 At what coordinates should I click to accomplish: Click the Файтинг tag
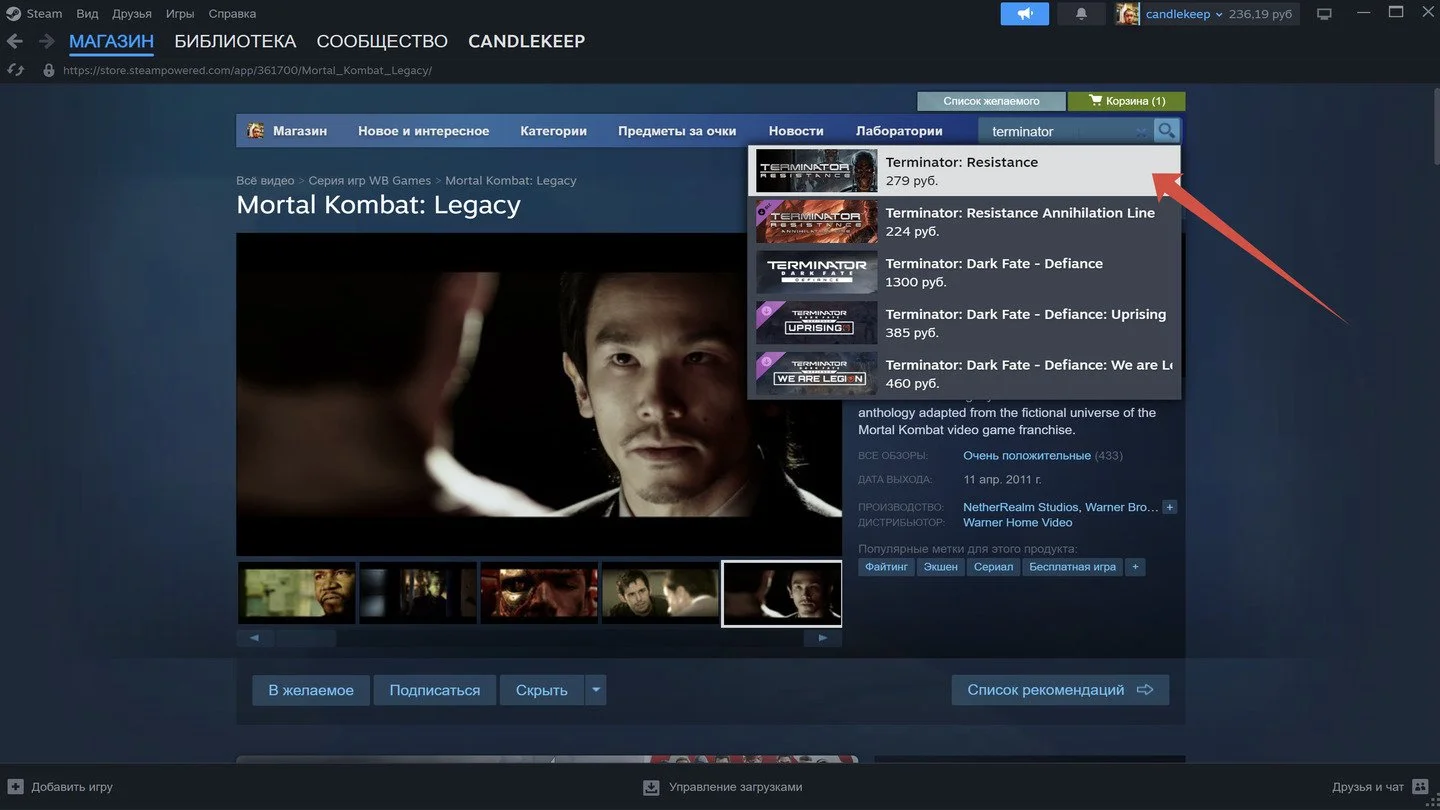[886, 567]
